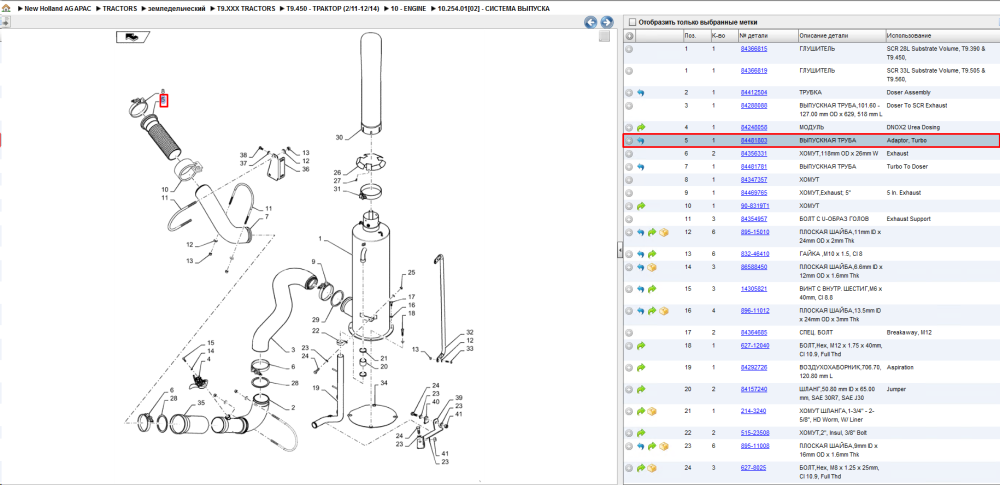This screenshot has height=485, width=1000.
Task: Click package box icon on 896-11012 row
Action: click(x=664, y=311)
